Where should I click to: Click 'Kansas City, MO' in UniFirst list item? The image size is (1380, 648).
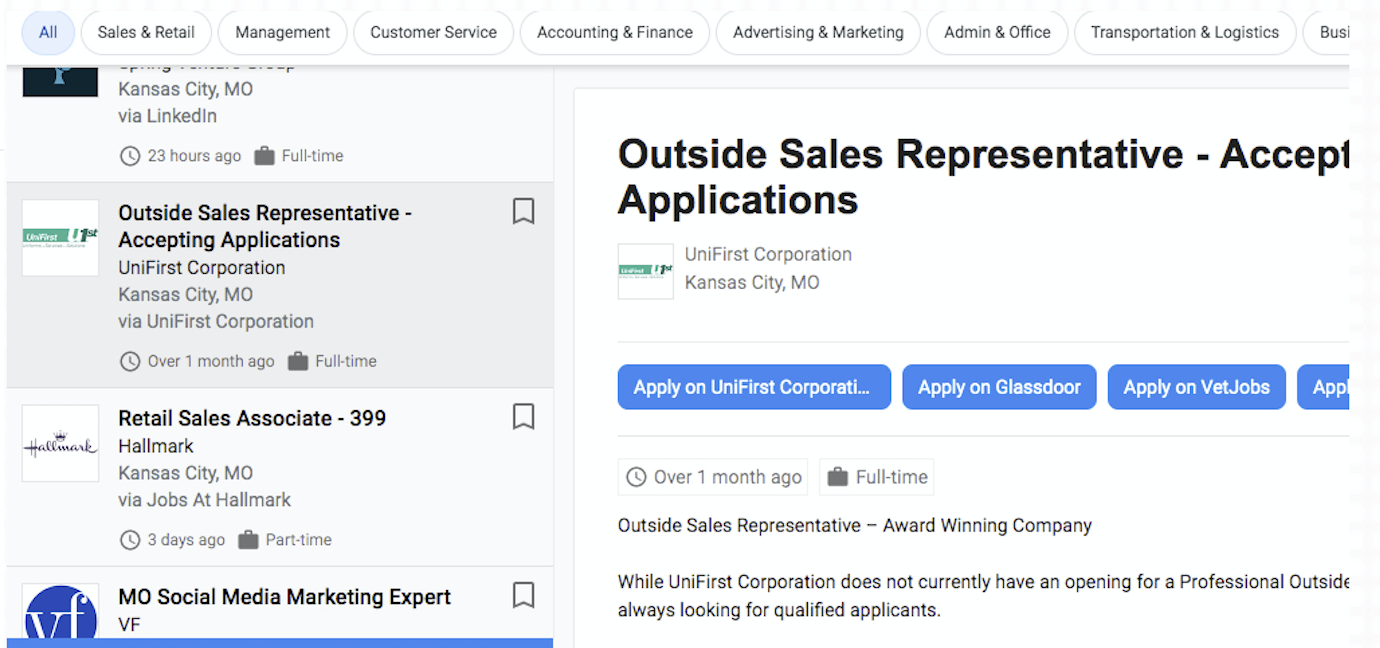coord(185,294)
